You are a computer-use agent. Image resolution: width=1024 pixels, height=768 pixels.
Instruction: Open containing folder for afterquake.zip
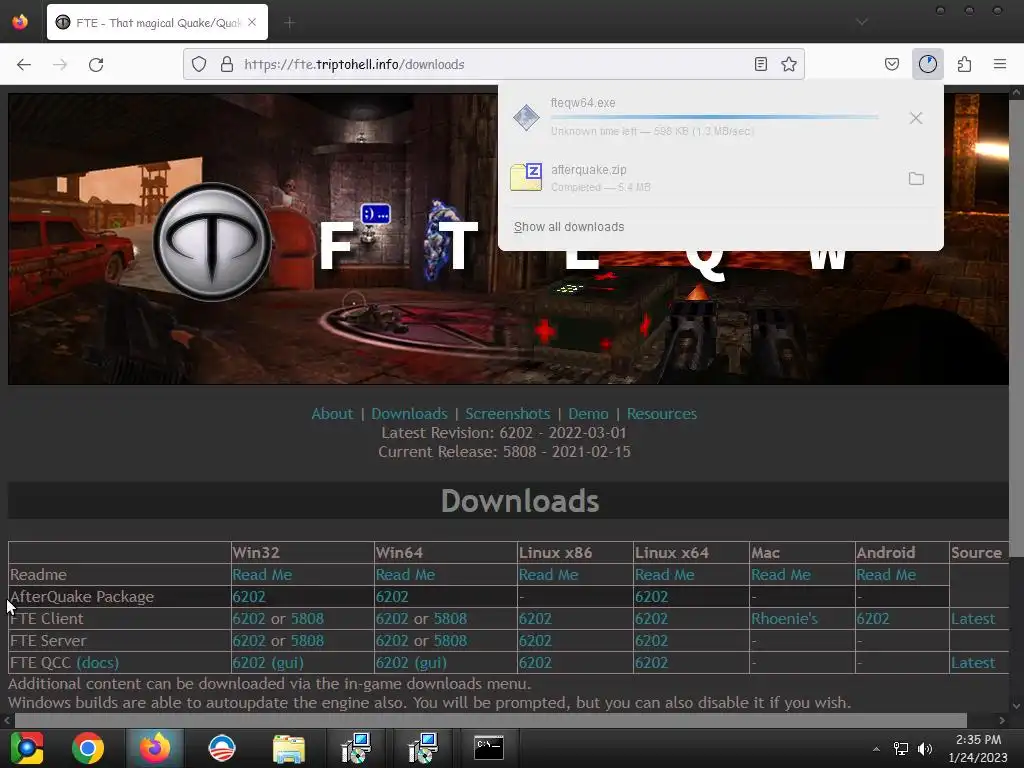tap(916, 178)
